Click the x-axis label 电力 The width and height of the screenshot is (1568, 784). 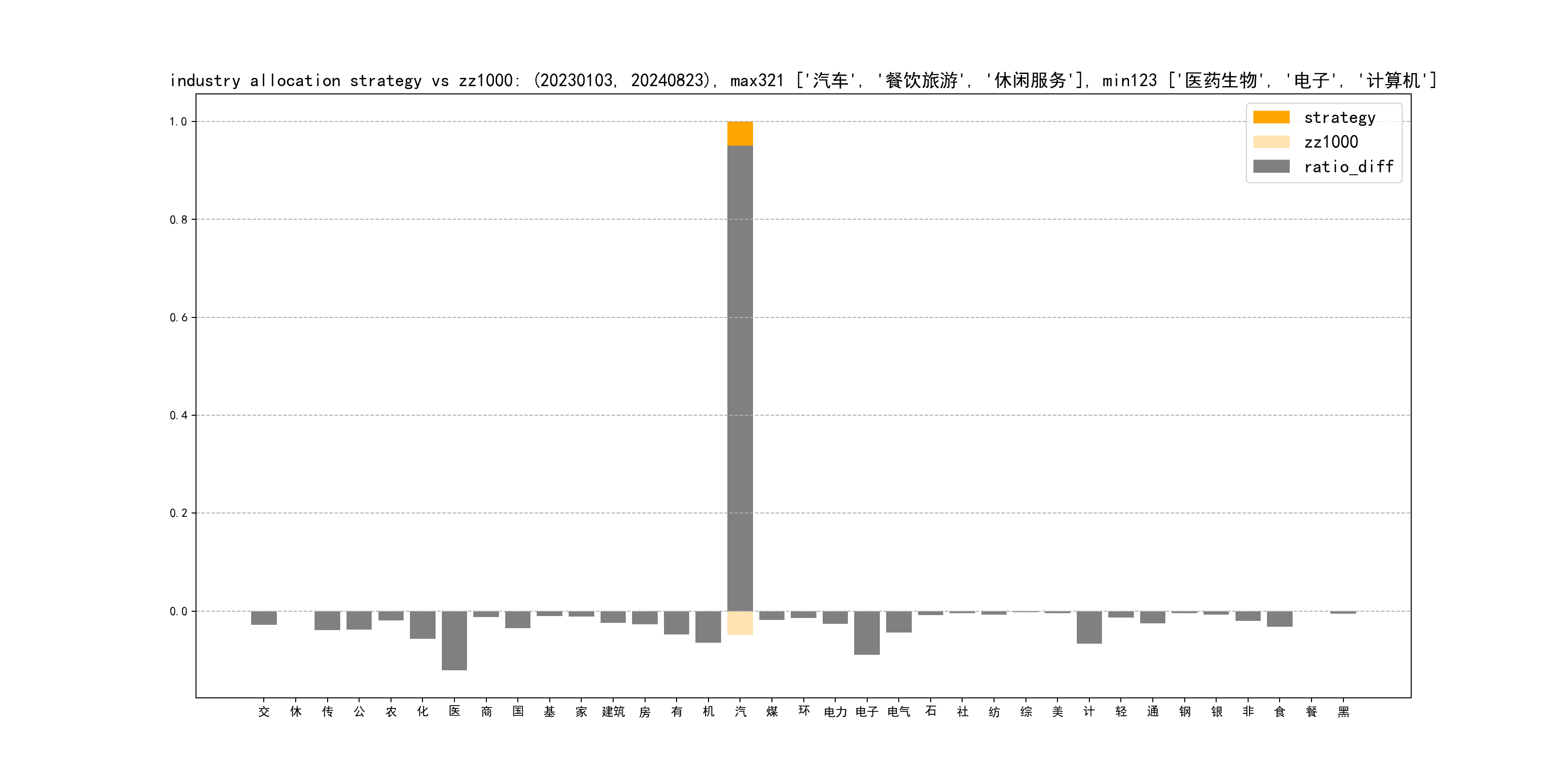point(835,711)
